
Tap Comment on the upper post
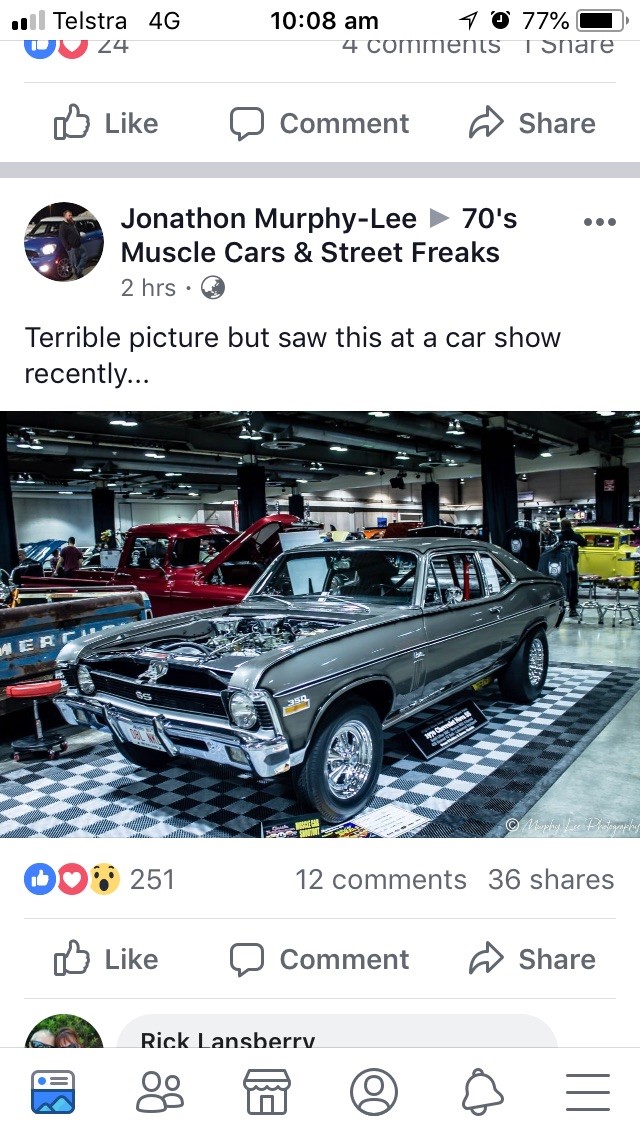(320, 123)
